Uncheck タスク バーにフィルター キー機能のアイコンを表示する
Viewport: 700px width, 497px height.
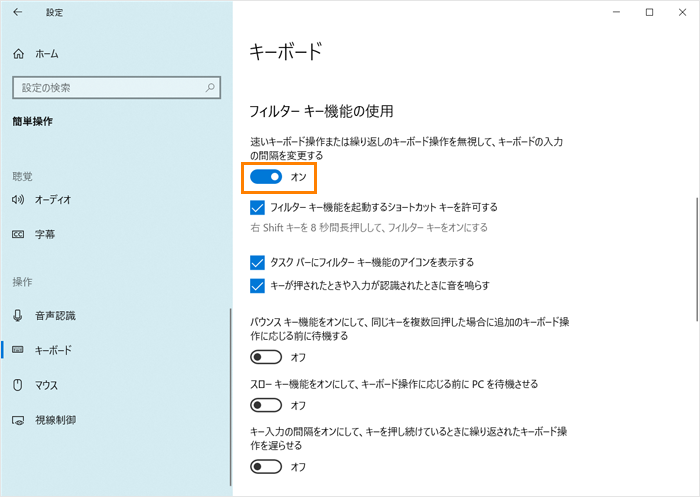click(x=257, y=263)
